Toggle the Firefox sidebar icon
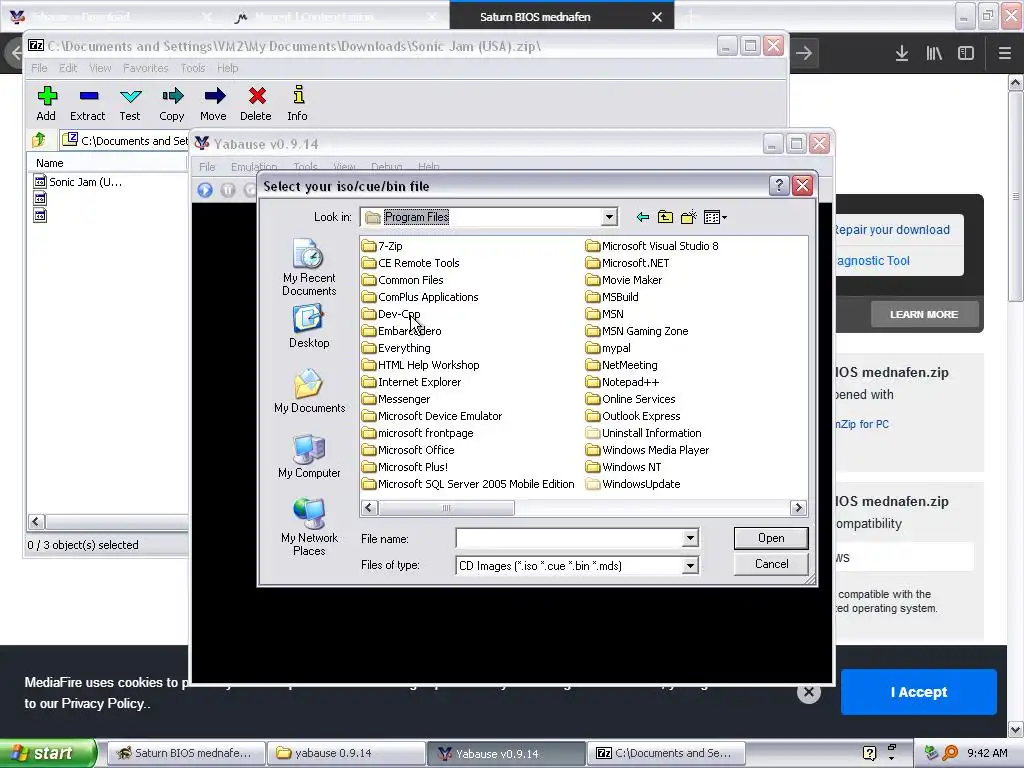Screen dimensions: 1024x768 tap(966, 54)
